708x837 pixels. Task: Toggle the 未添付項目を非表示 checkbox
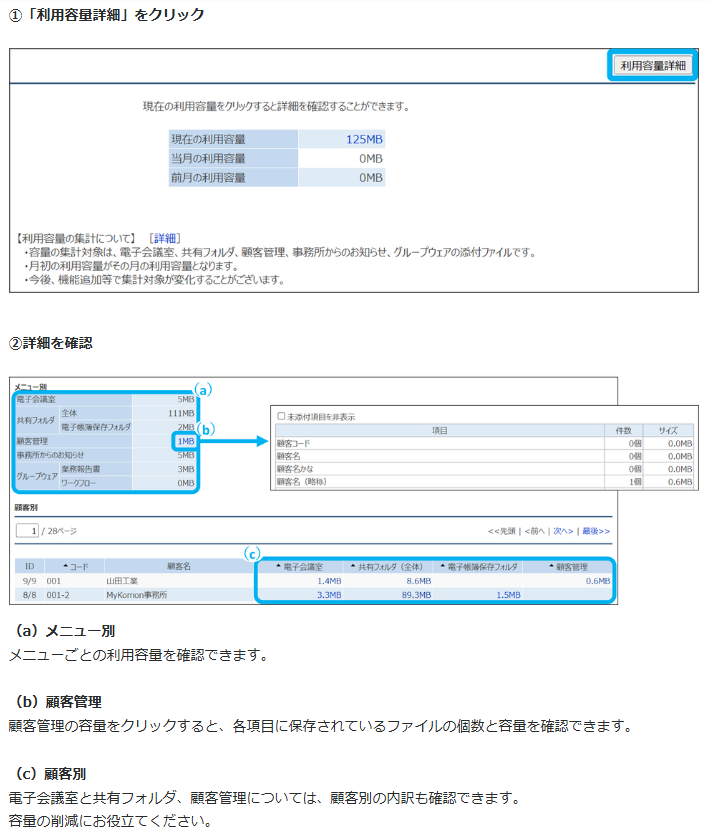coord(281,416)
